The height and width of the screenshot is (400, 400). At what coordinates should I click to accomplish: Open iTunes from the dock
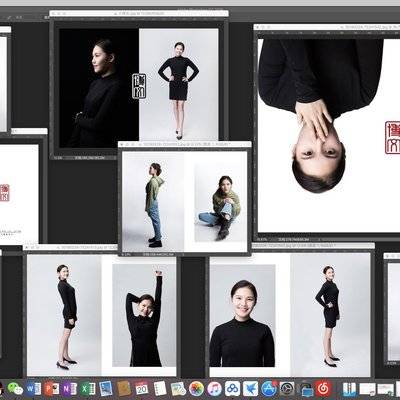214,389
